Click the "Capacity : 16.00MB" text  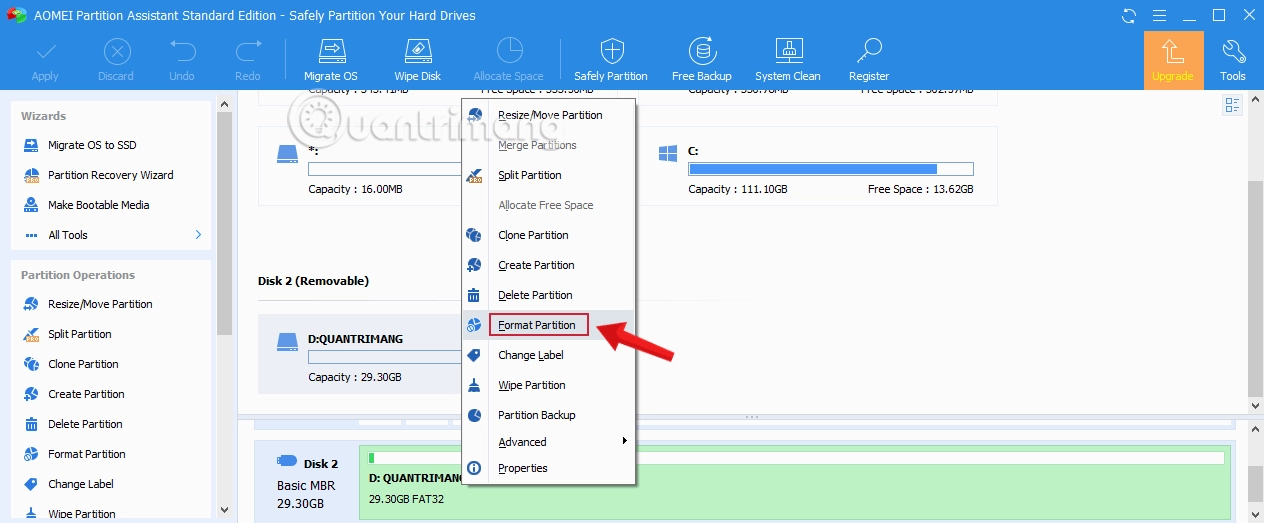[x=355, y=189]
